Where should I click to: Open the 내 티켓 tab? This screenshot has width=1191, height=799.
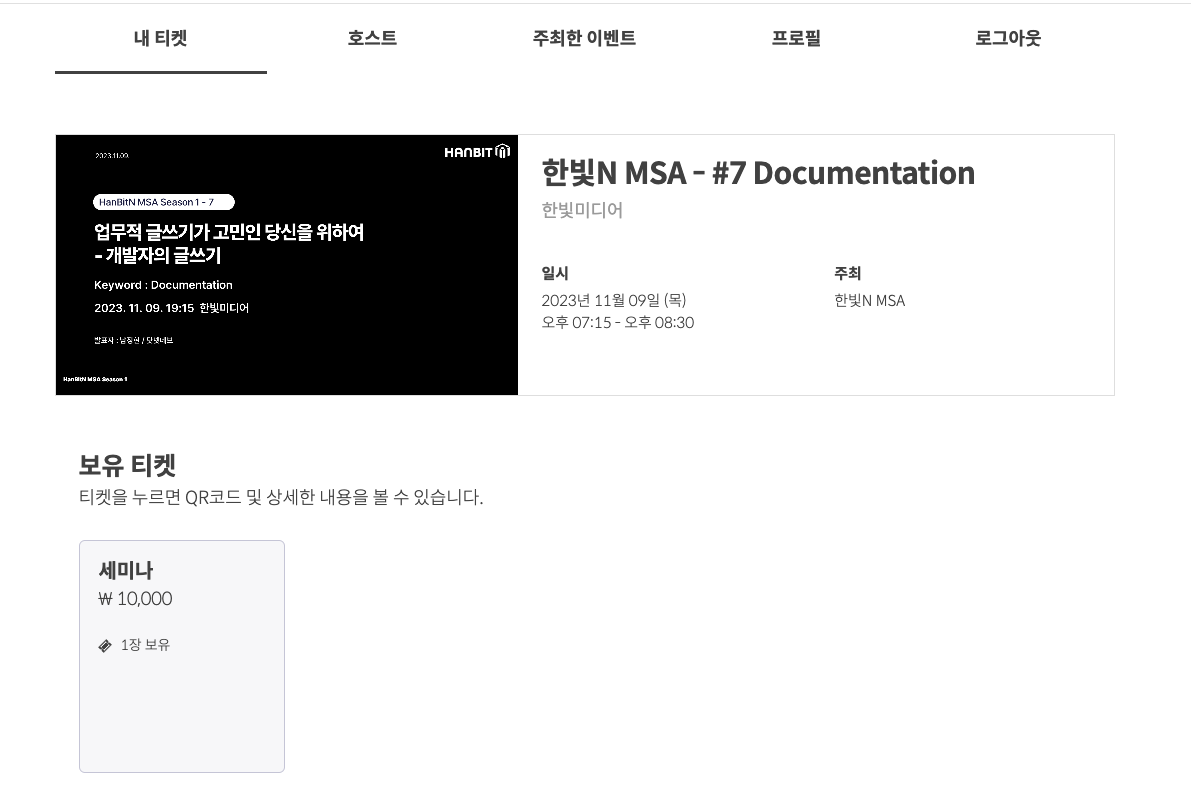point(160,38)
